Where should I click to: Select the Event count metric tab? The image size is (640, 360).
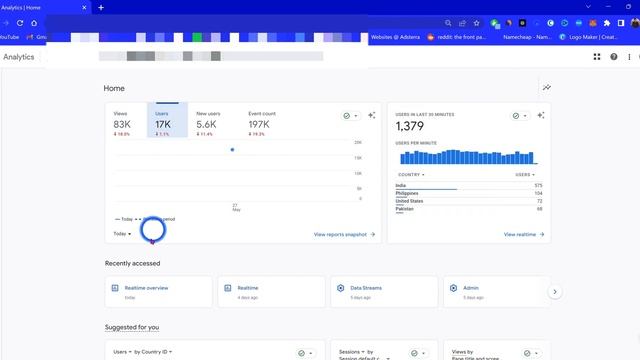pyautogui.click(x=262, y=124)
